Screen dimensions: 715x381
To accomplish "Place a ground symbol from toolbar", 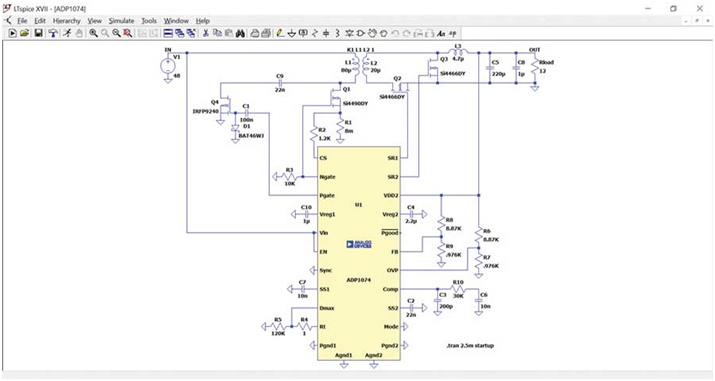I will pyautogui.click(x=291, y=33).
